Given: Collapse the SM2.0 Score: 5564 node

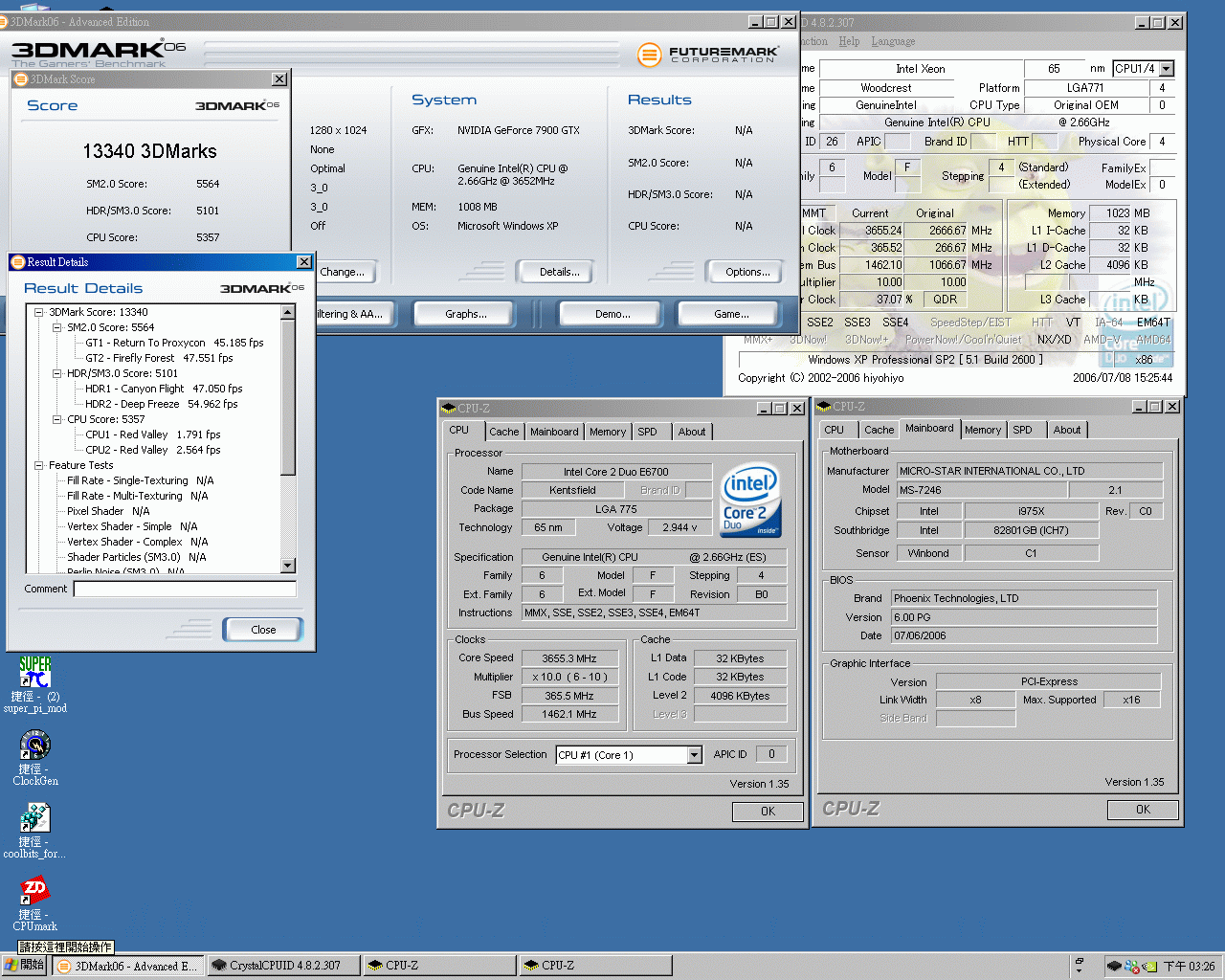Looking at the screenshot, I should [57, 327].
